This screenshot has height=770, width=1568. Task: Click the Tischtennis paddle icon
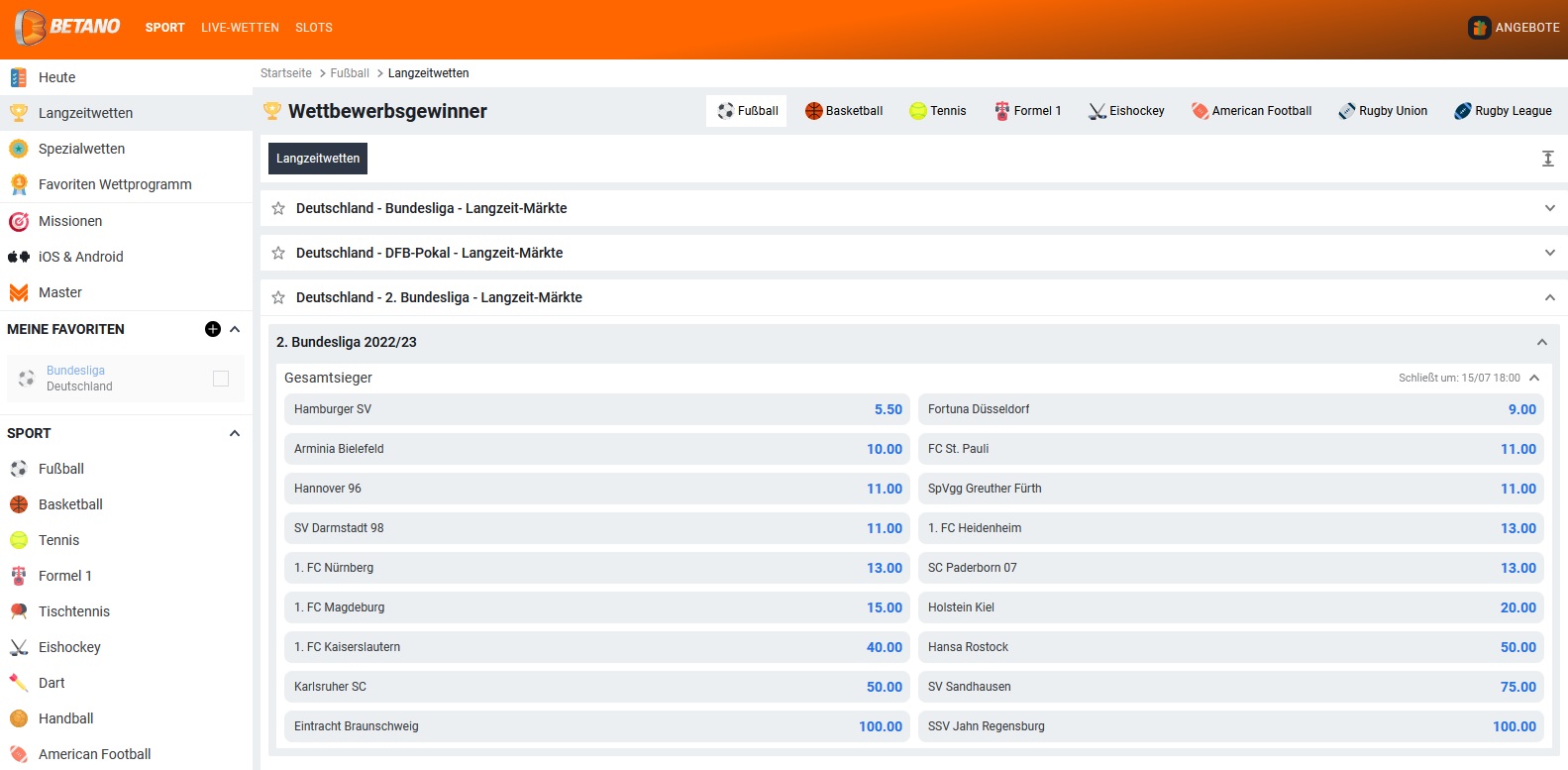pos(19,611)
